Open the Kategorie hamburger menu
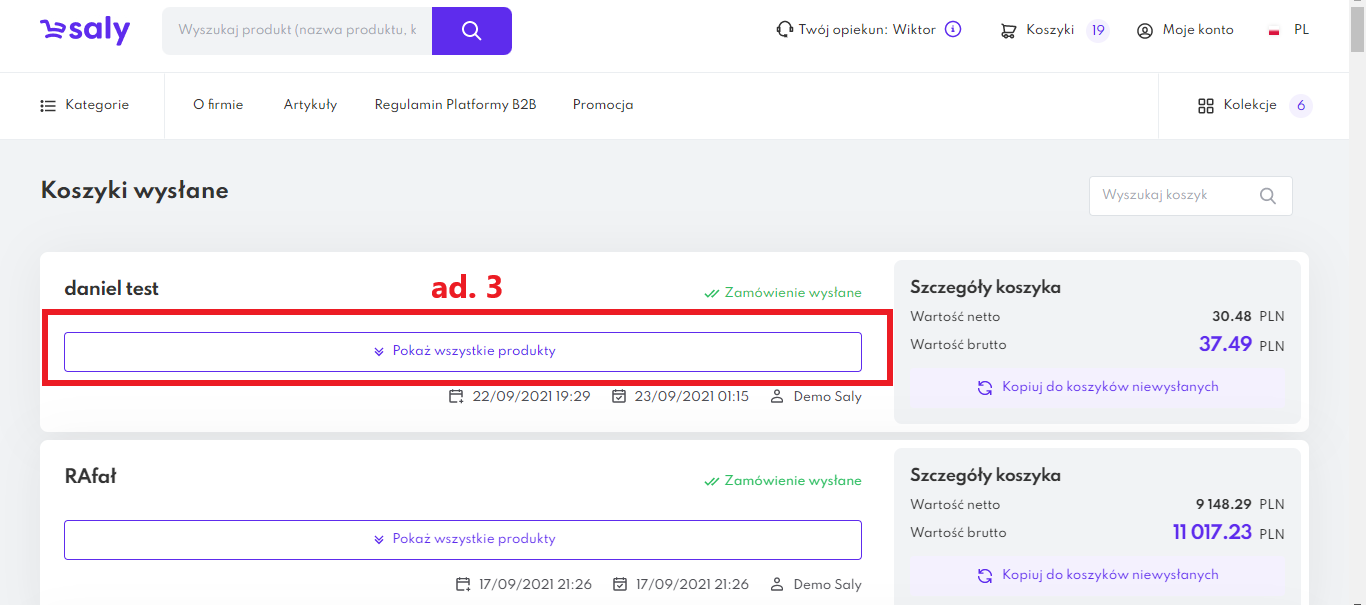Screen dimensions: 1366x605 pyautogui.click(x=48, y=105)
